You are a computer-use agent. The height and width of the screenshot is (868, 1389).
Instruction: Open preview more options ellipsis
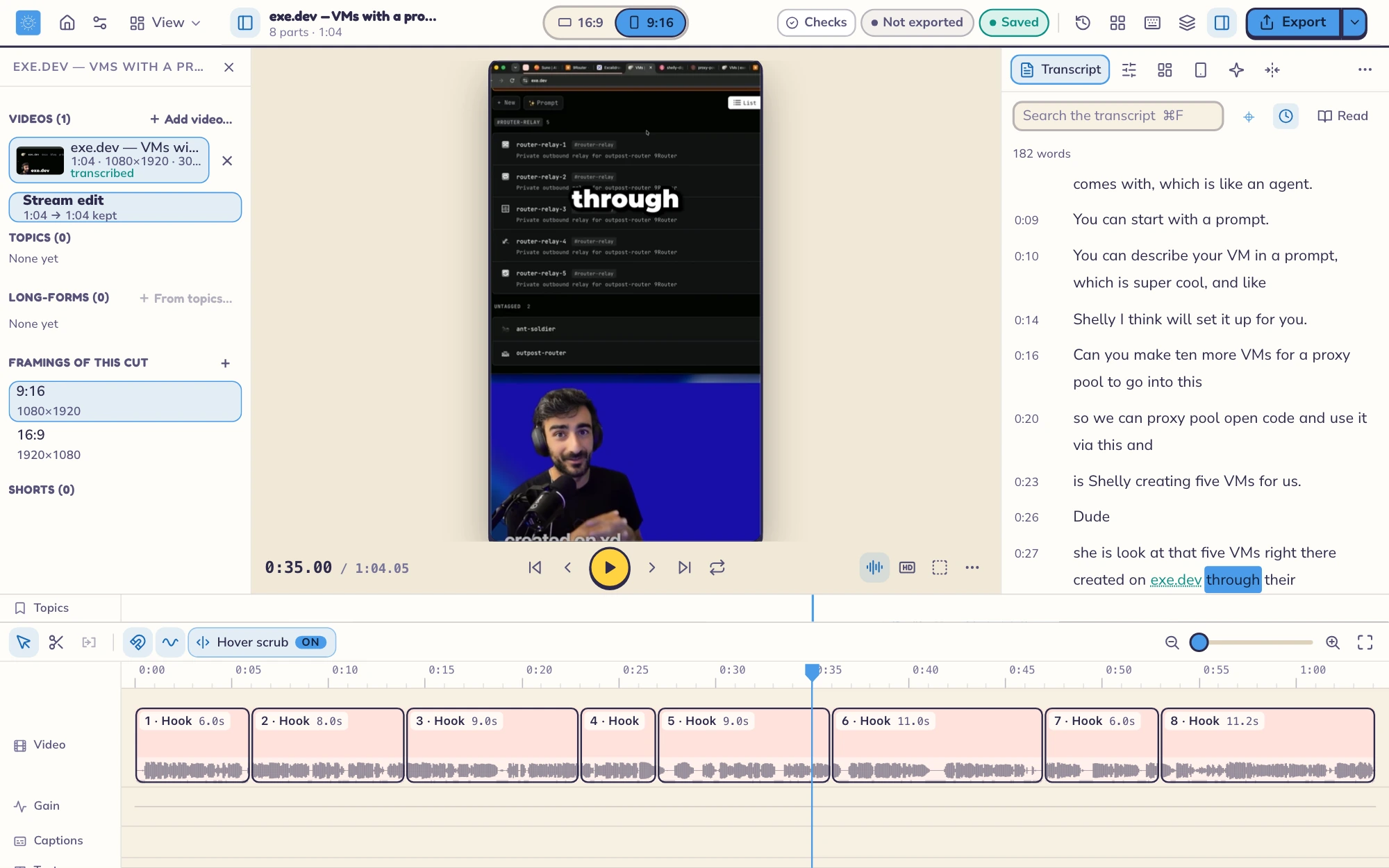tap(972, 567)
